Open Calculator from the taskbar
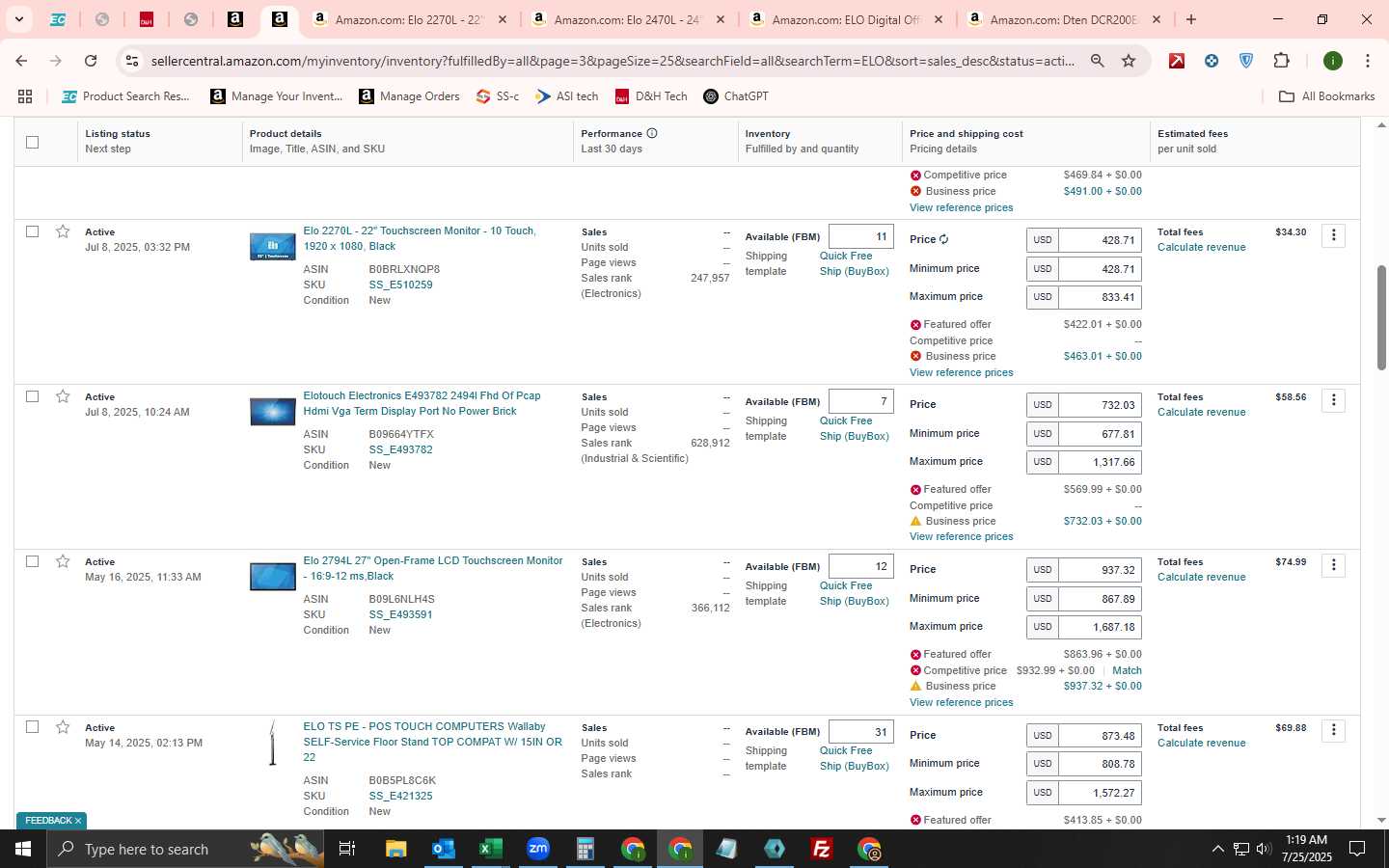Viewport: 1389px width, 868px height. 585,849
